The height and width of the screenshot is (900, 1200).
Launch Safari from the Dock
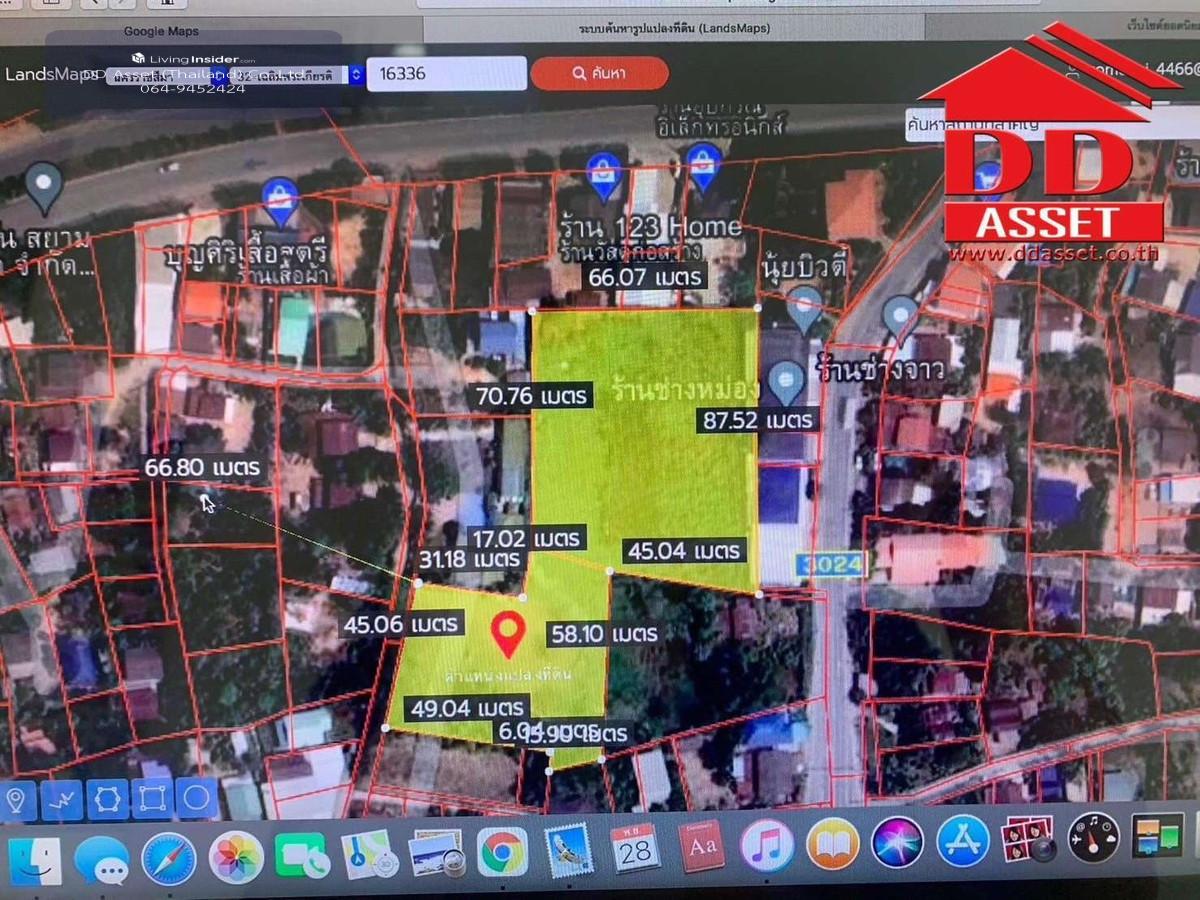[x=168, y=858]
